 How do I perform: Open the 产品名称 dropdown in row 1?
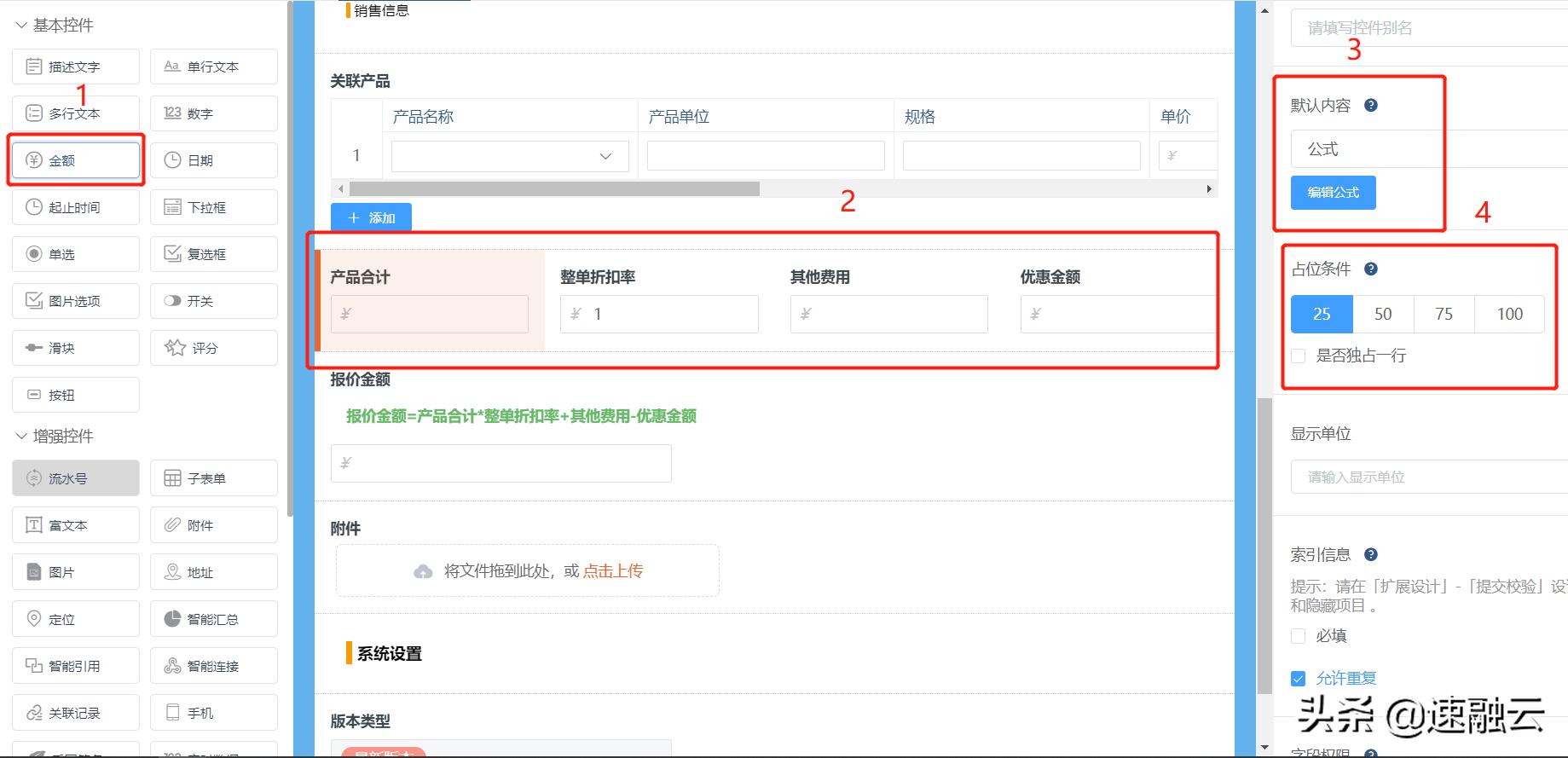tap(510, 156)
